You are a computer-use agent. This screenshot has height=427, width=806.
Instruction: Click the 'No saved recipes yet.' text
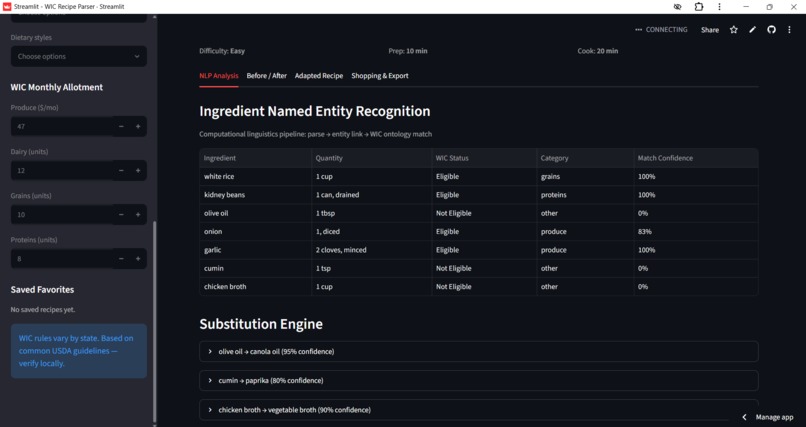click(43, 310)
